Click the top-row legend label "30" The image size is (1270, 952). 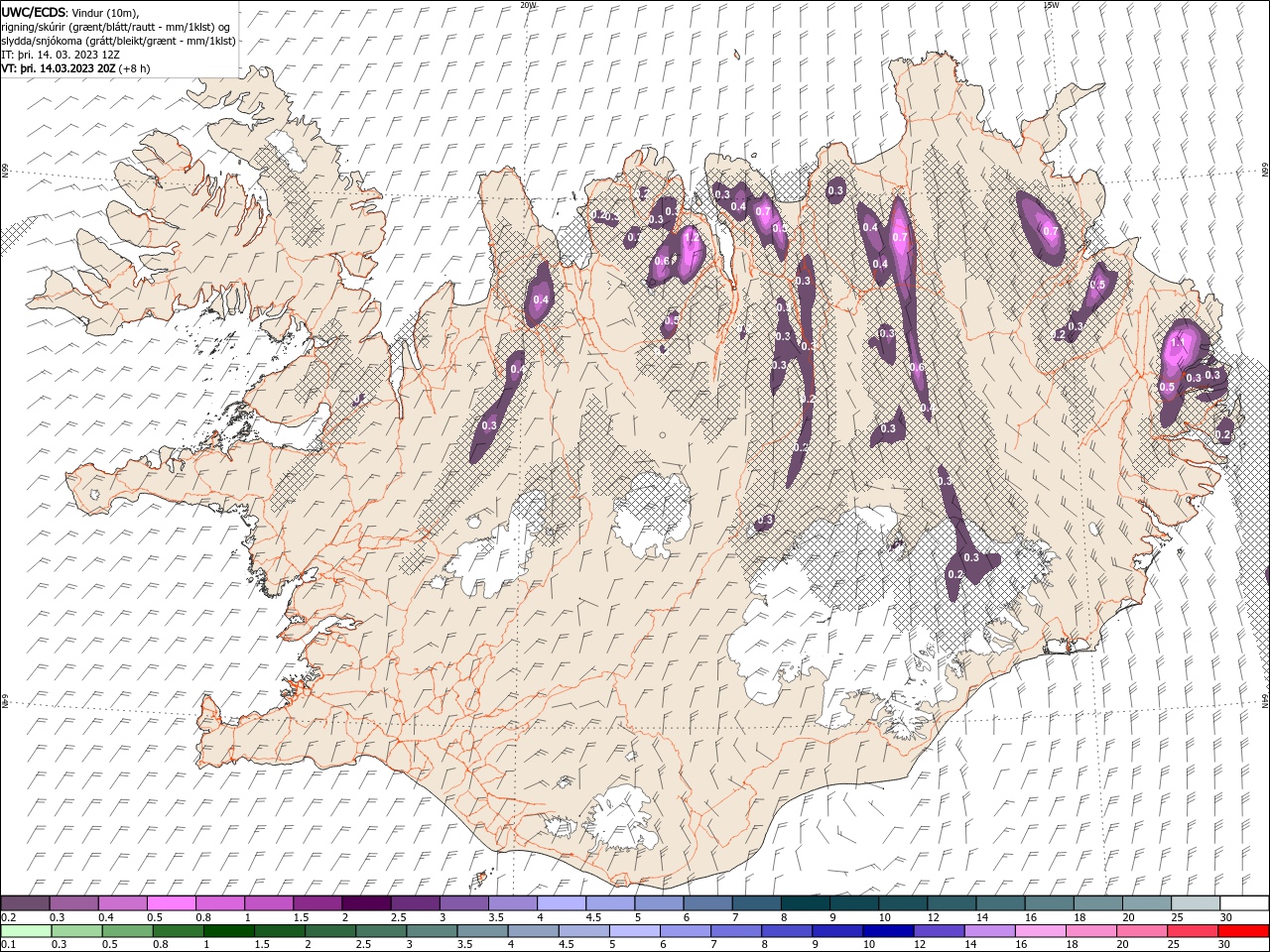(x=1226, y=917)
